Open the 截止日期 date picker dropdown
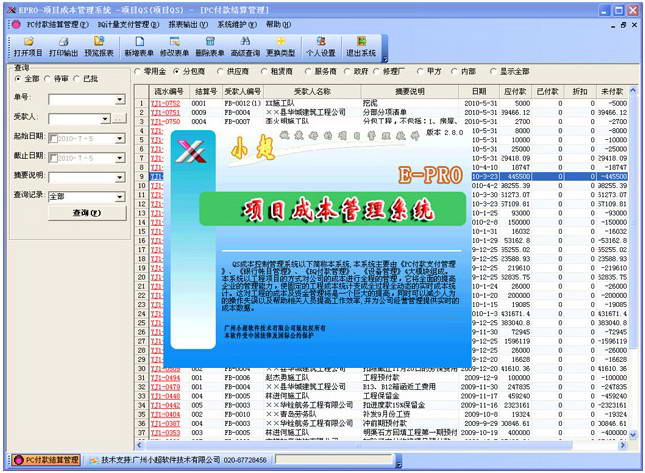The width and height of the screenshot is (645, 473). 120,158
